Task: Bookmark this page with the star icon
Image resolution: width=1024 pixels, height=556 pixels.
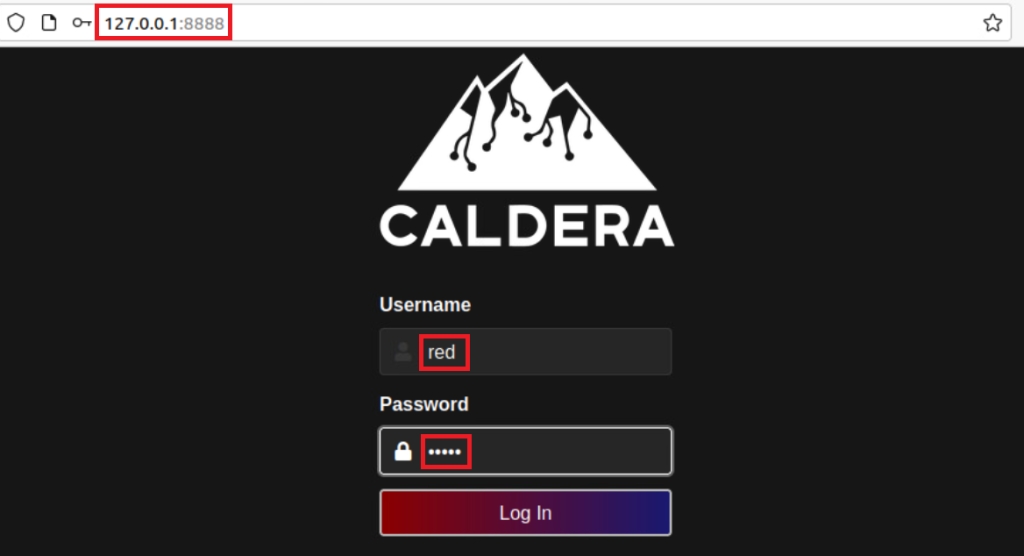Action: [993, 23]
